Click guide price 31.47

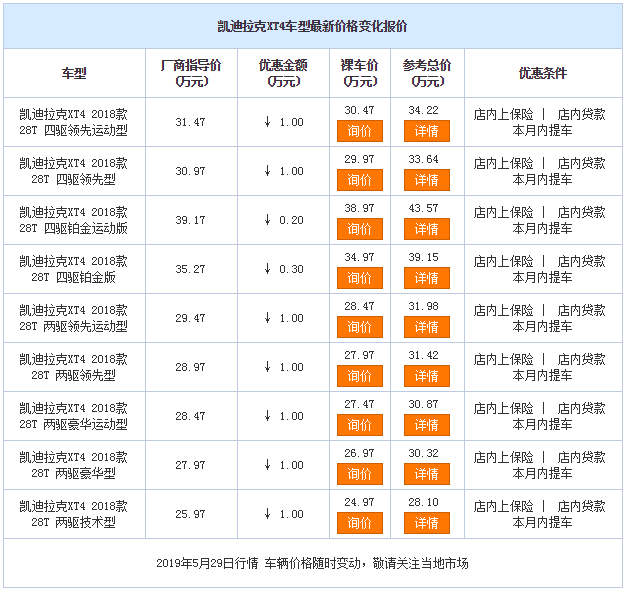tap(190, 122)
